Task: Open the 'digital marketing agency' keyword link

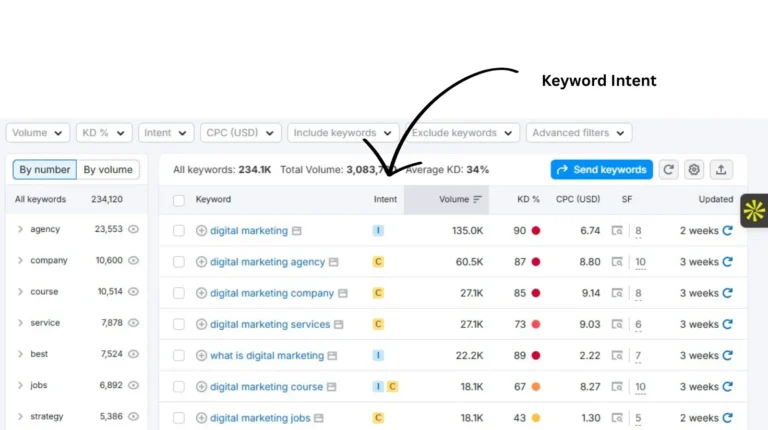Action: pos(267,262)
